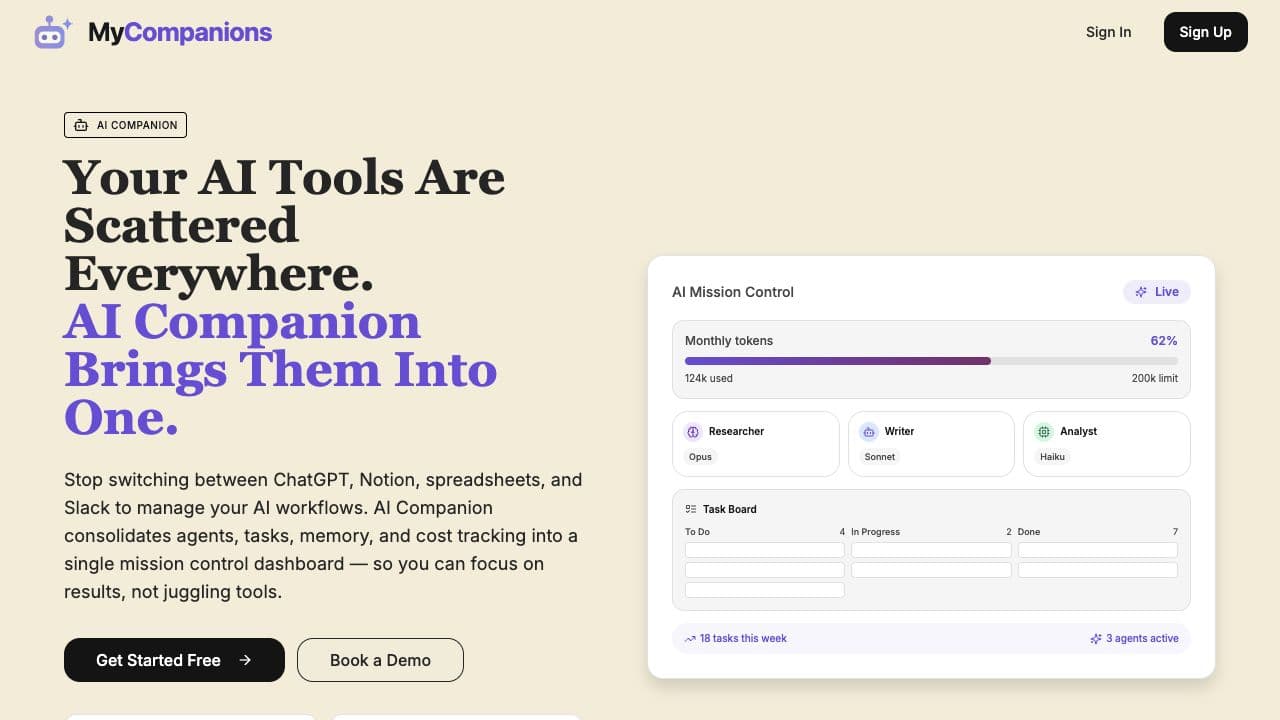
Task: Click the first To Do task card
Action: pyautogui.click(x=765, y=550)
